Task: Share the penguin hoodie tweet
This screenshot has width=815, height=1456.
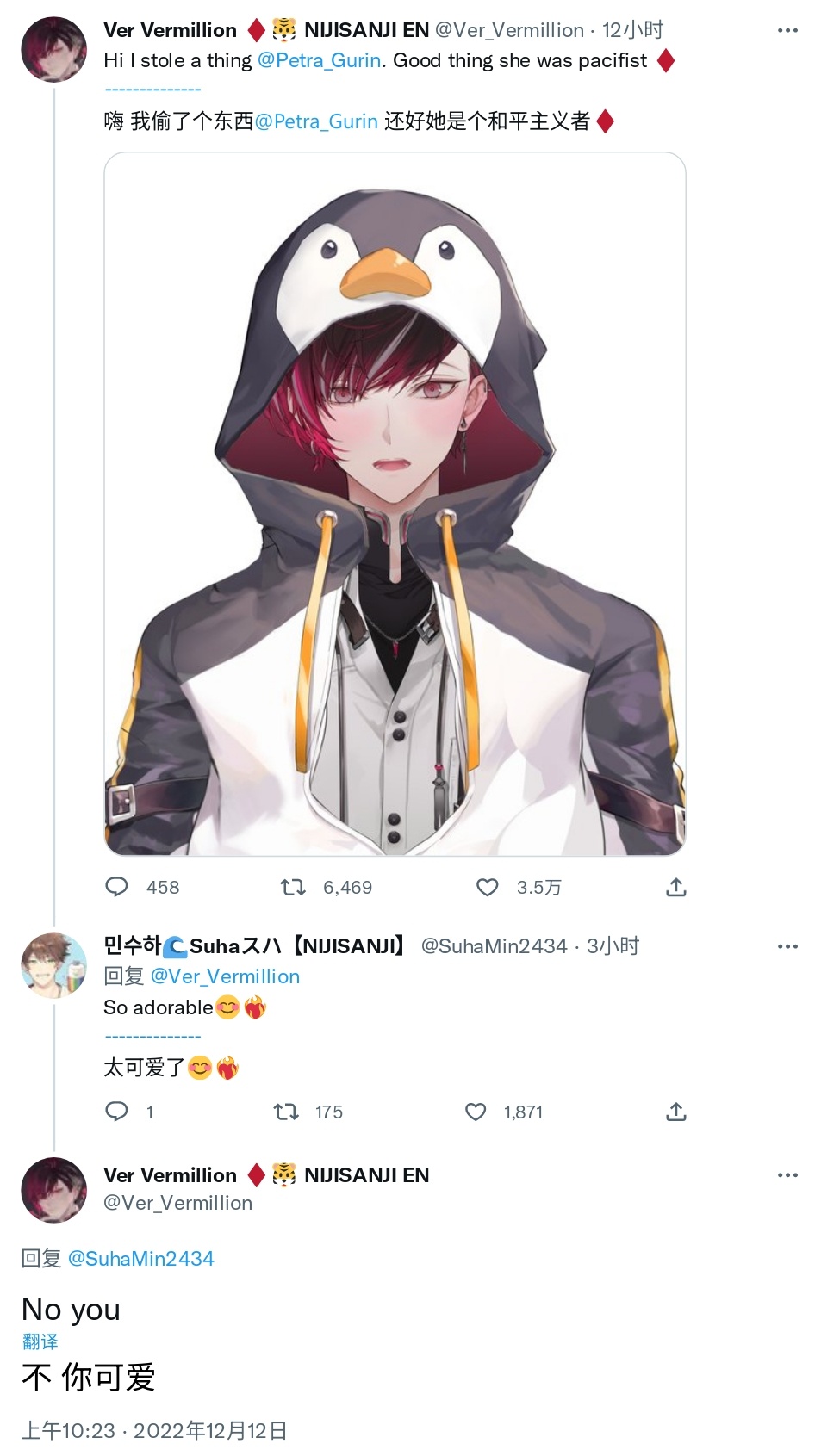Action: pyautogui.click(x=676, y=887)
